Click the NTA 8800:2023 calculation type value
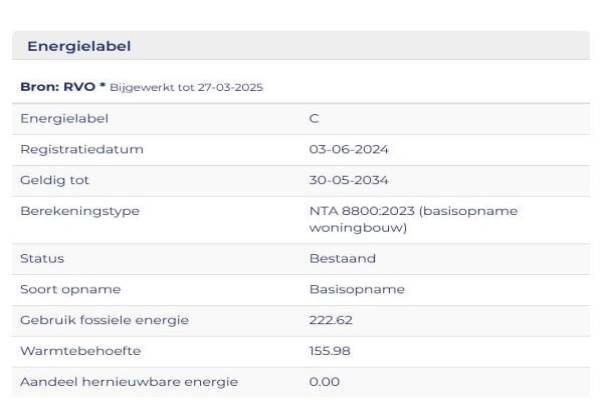The image size is (600, 400). point(413,219)
